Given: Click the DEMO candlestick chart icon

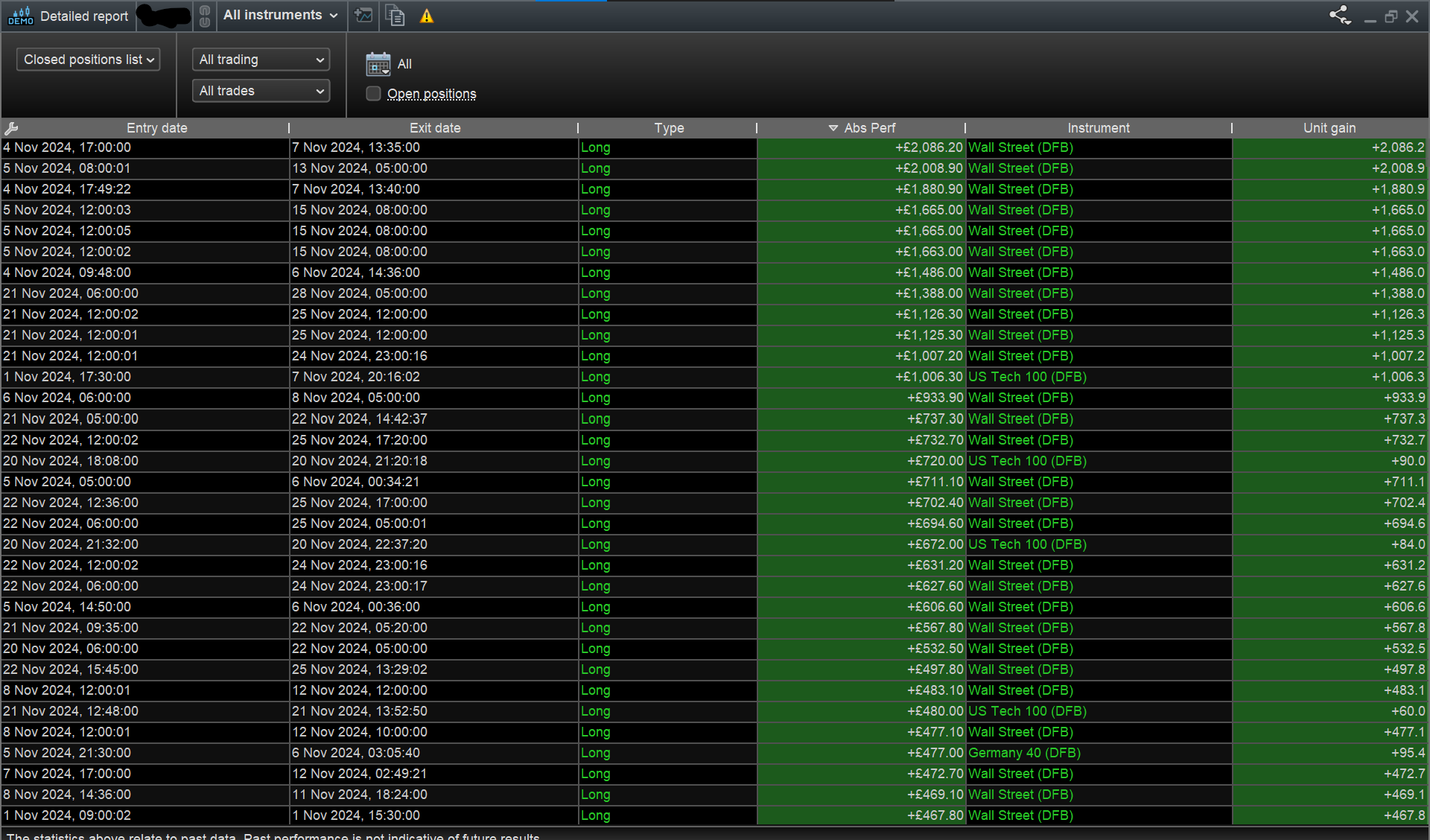Looking at the screenshot, I should click(20, 16).
